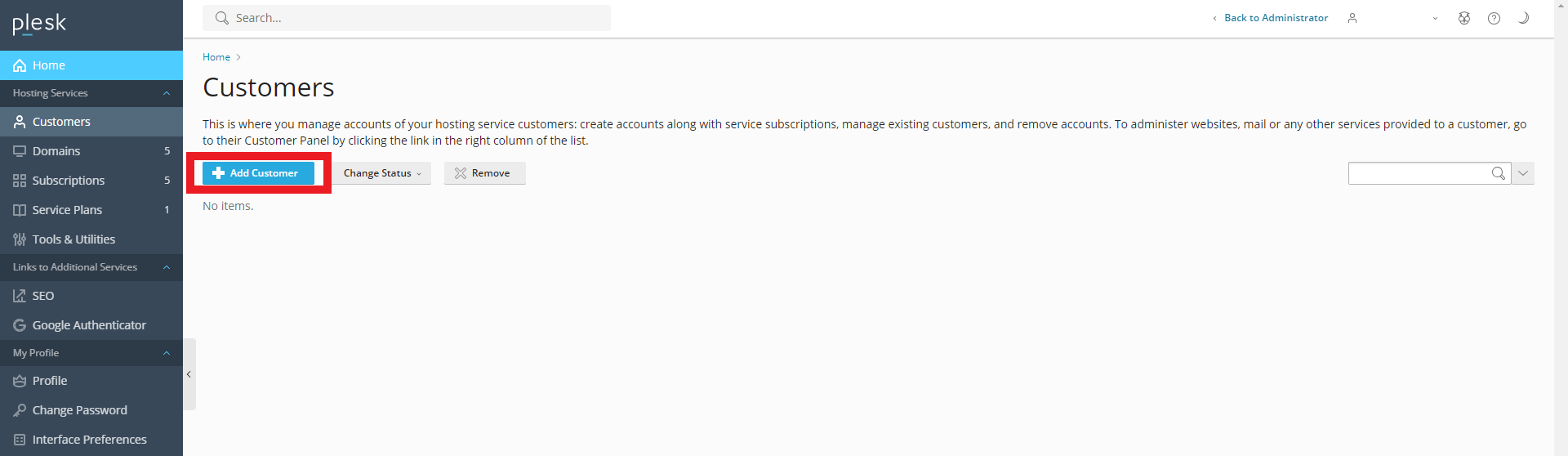Screen dimensions: 1568x456
Task: Click the SEO chart icon in sidebar
Action: (20, 296)
